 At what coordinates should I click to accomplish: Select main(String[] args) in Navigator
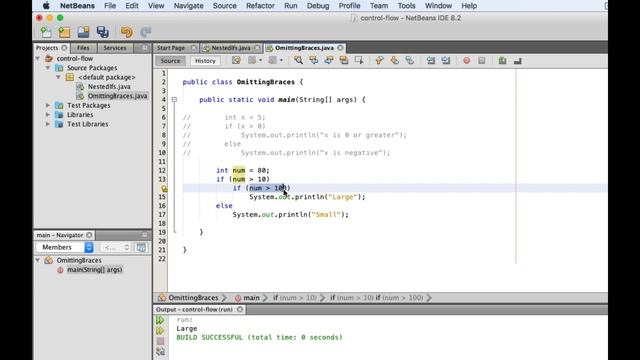(94, 269)
